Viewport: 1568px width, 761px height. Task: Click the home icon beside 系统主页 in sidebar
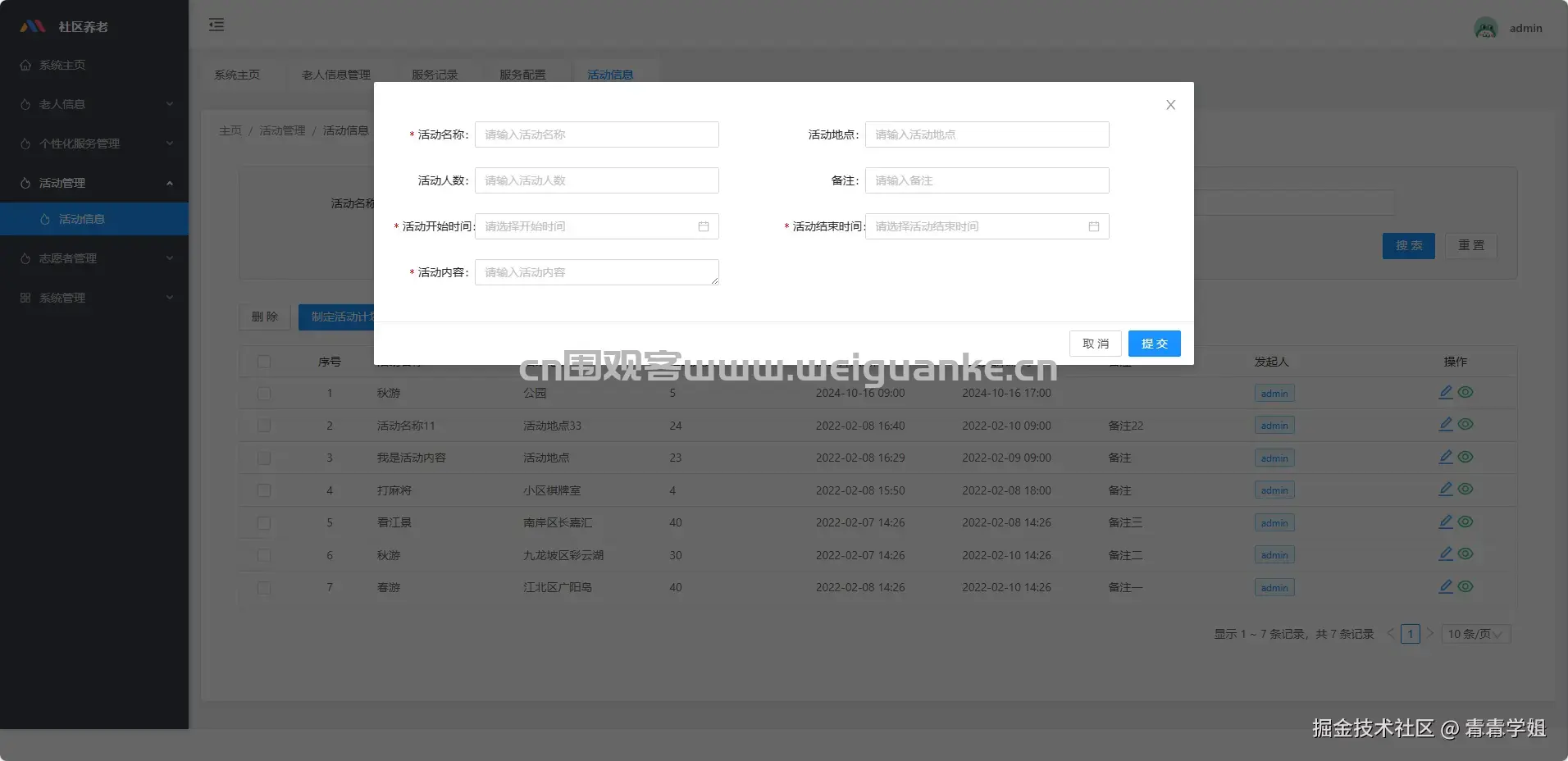coord(25,65)
